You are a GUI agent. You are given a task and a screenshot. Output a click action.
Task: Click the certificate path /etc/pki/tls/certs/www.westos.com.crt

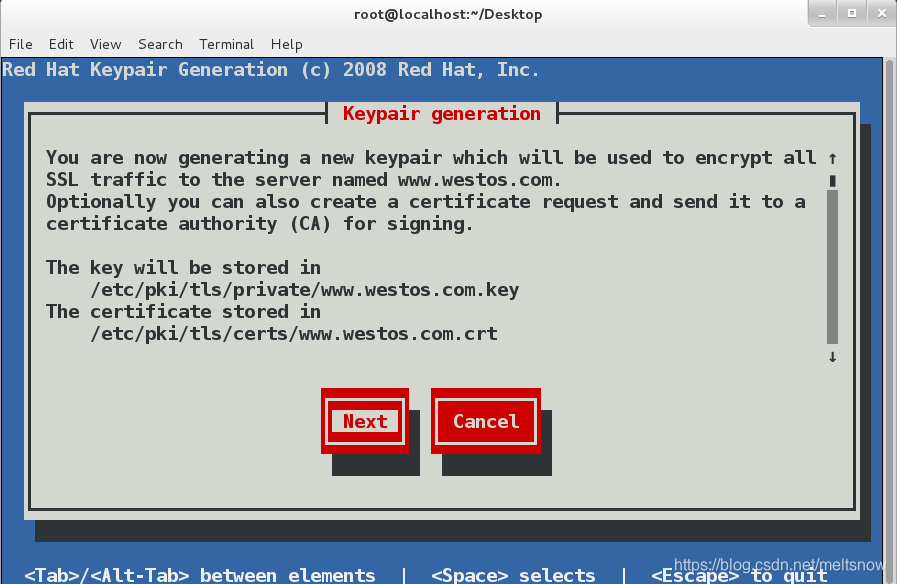(294, 334)
